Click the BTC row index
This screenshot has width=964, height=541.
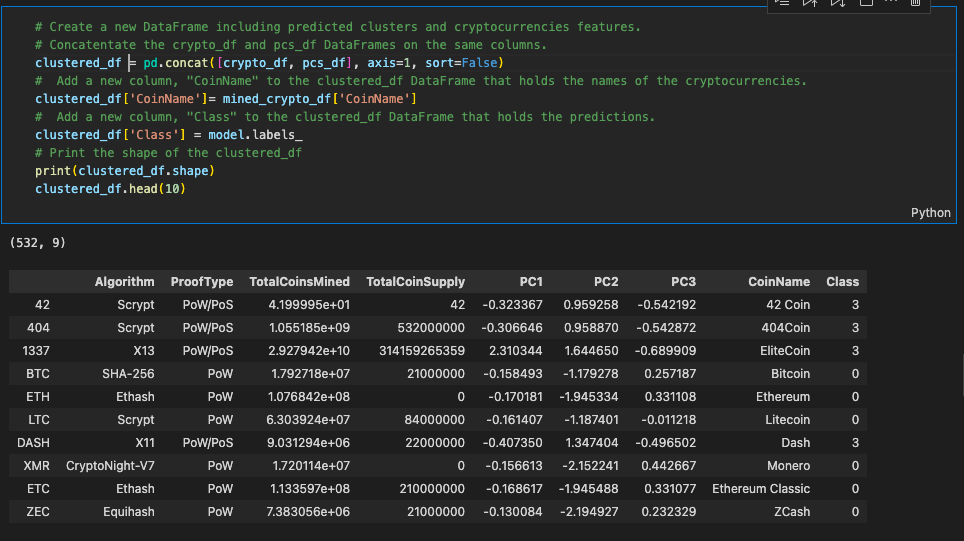pos(38,374)
